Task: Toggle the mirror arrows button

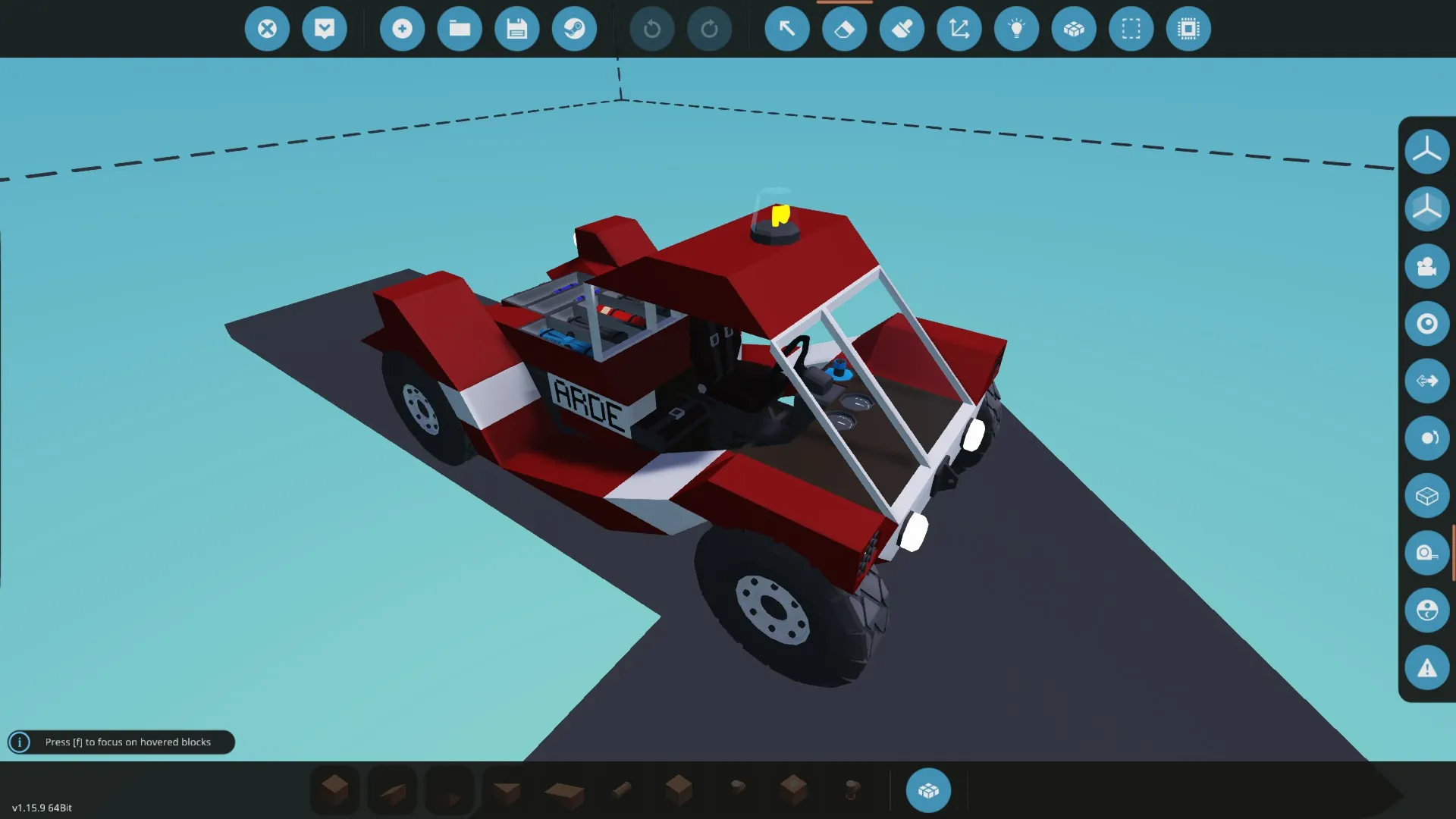Action: pyautogui.click(x=1426, y=381)
